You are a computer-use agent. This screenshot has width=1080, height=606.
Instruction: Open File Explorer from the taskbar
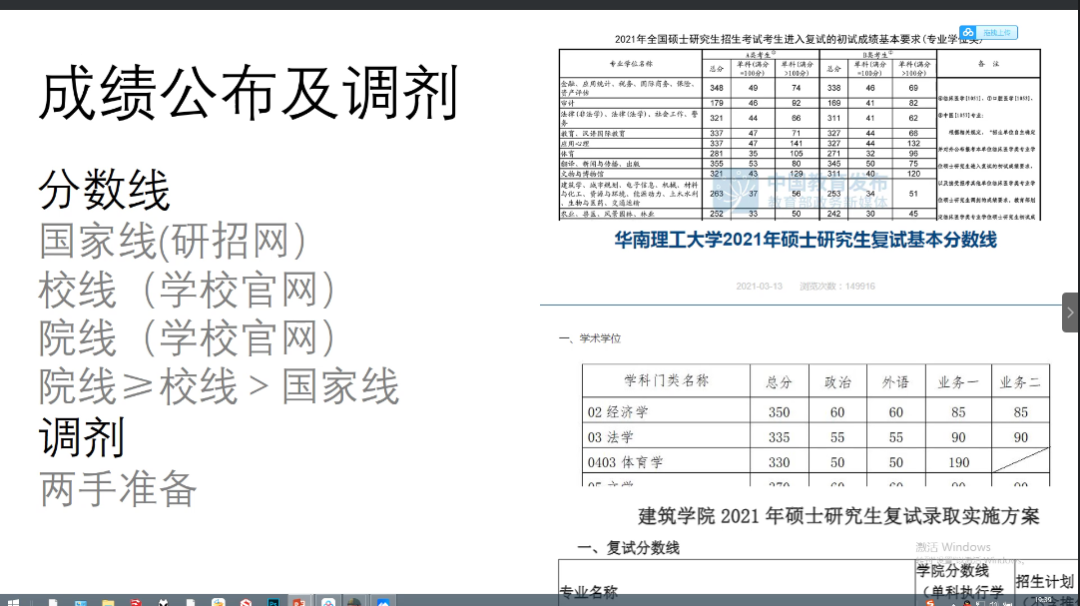[x=106, y=599]
